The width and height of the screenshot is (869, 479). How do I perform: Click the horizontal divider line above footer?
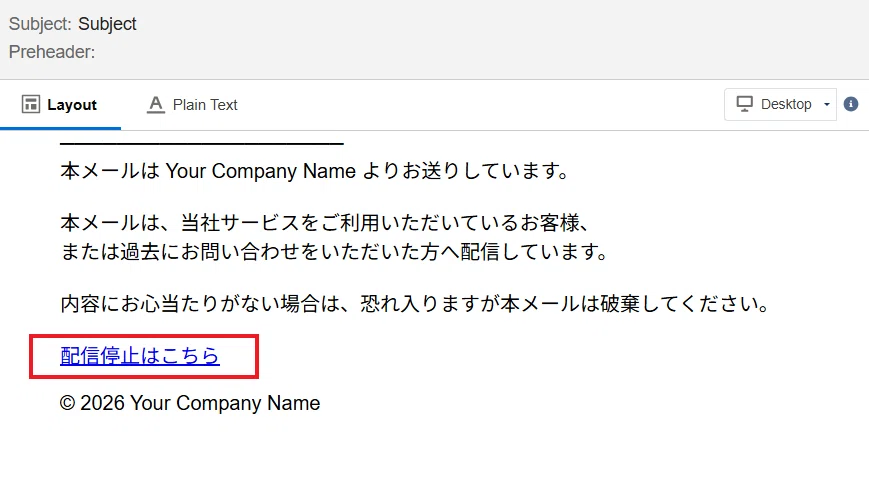(x=202, y=144)
